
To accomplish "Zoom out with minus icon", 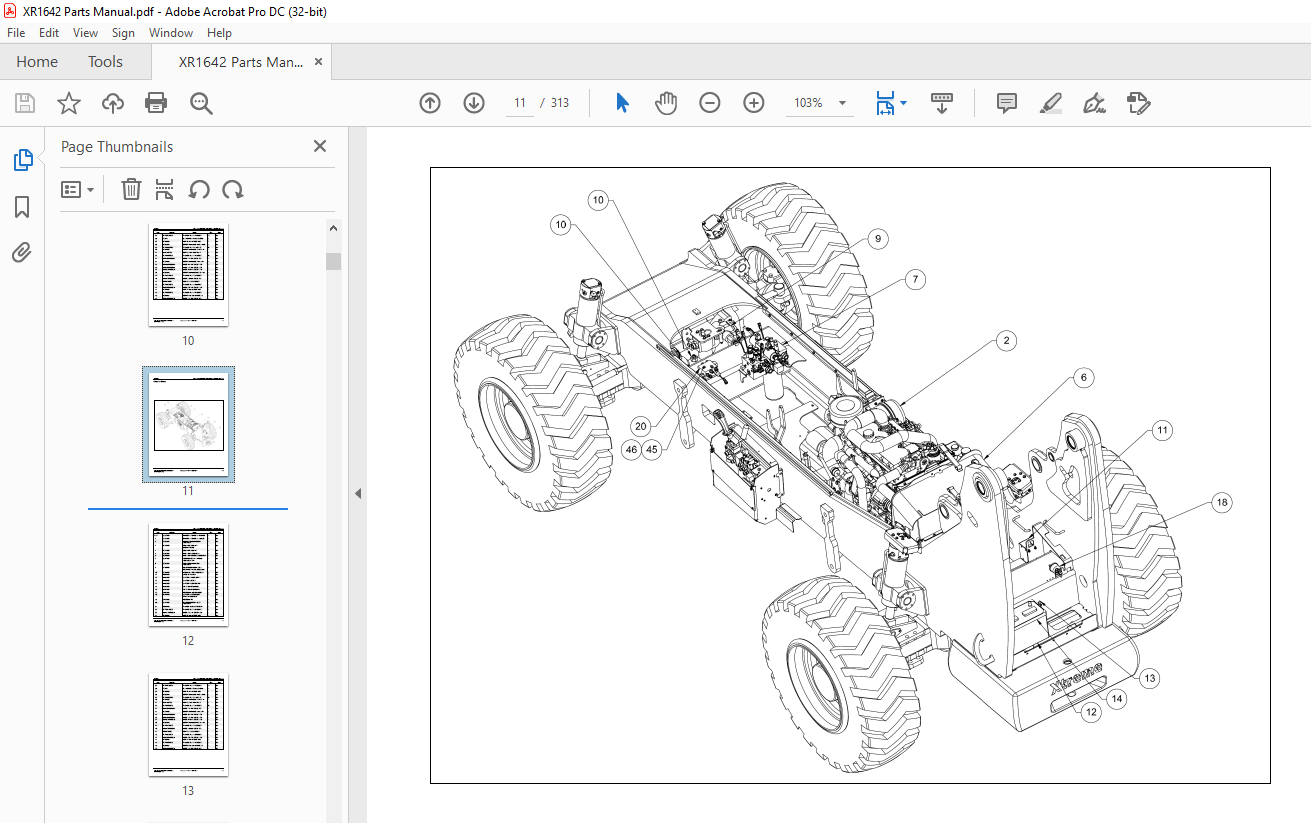I will pos(710,103).
